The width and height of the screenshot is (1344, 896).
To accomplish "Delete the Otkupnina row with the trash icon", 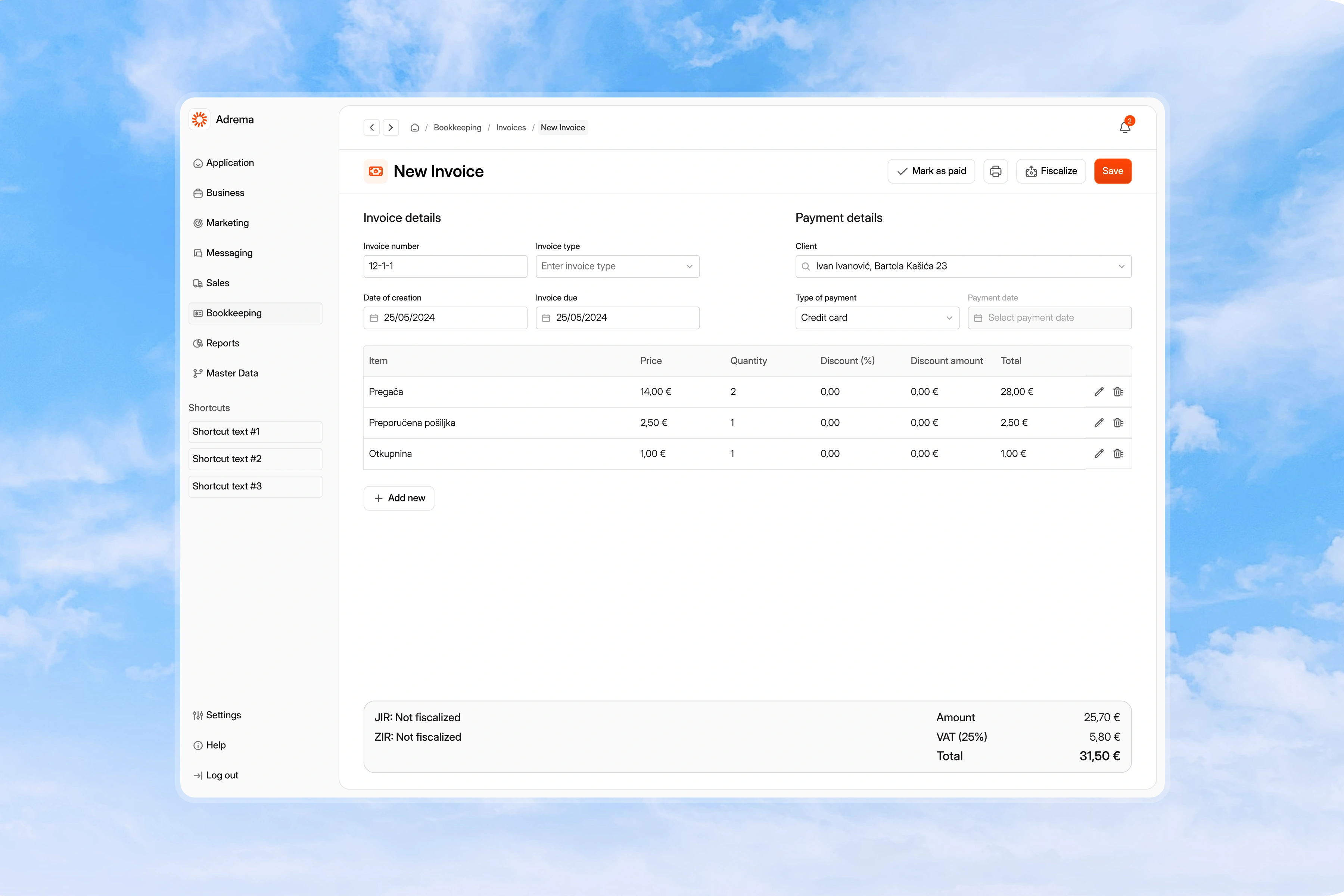I will (1119, 453).
